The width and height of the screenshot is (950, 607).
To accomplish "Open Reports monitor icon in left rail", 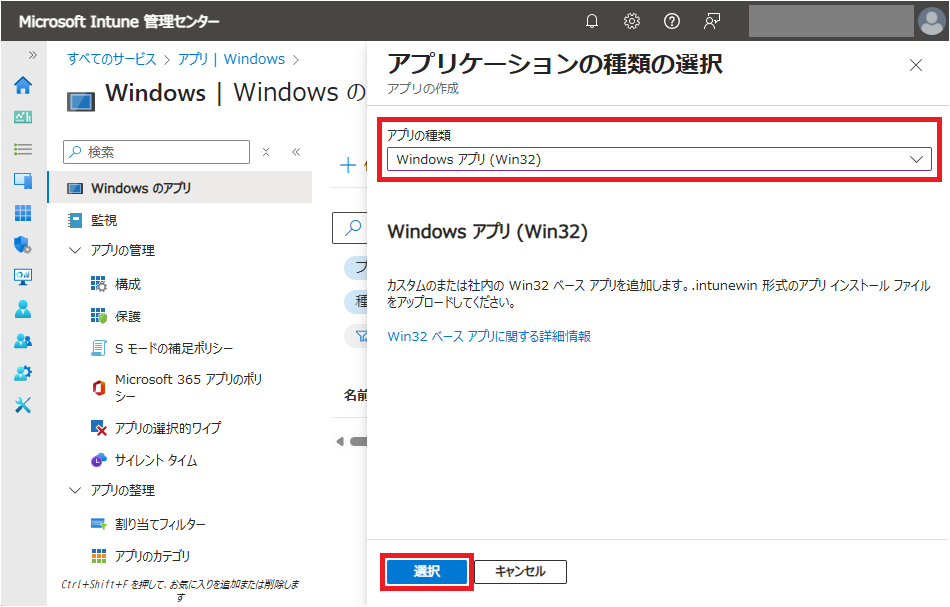I will [23, 277].
